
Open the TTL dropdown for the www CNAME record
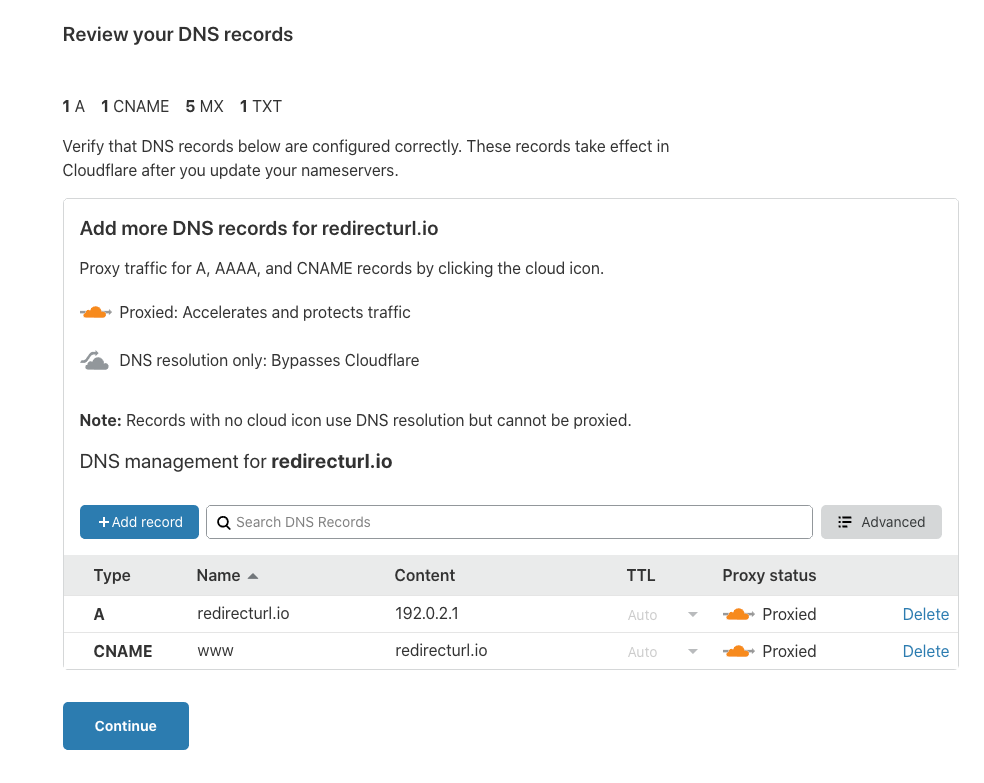pyautogui.click(x=693, y=651)
